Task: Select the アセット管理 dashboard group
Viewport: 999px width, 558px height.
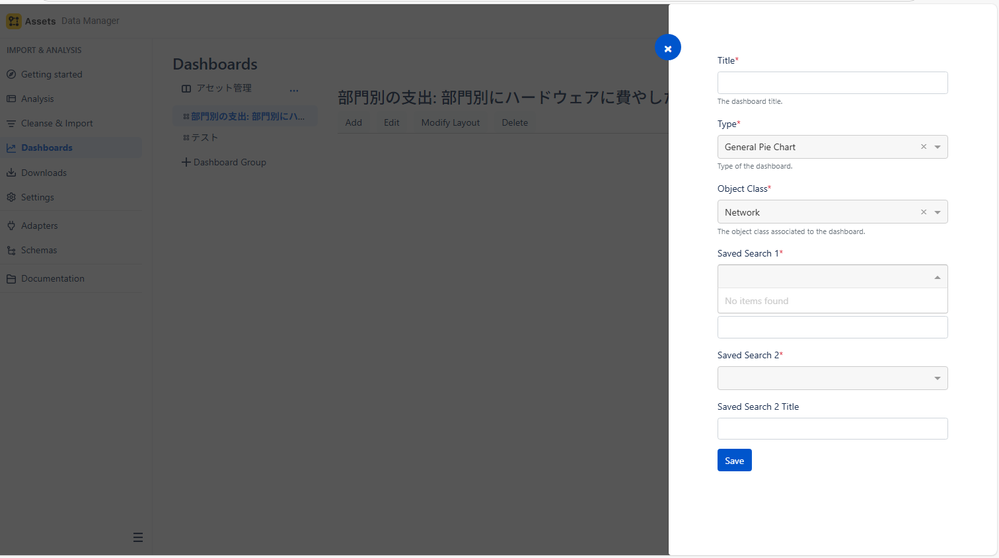Action: coord(224,89)
